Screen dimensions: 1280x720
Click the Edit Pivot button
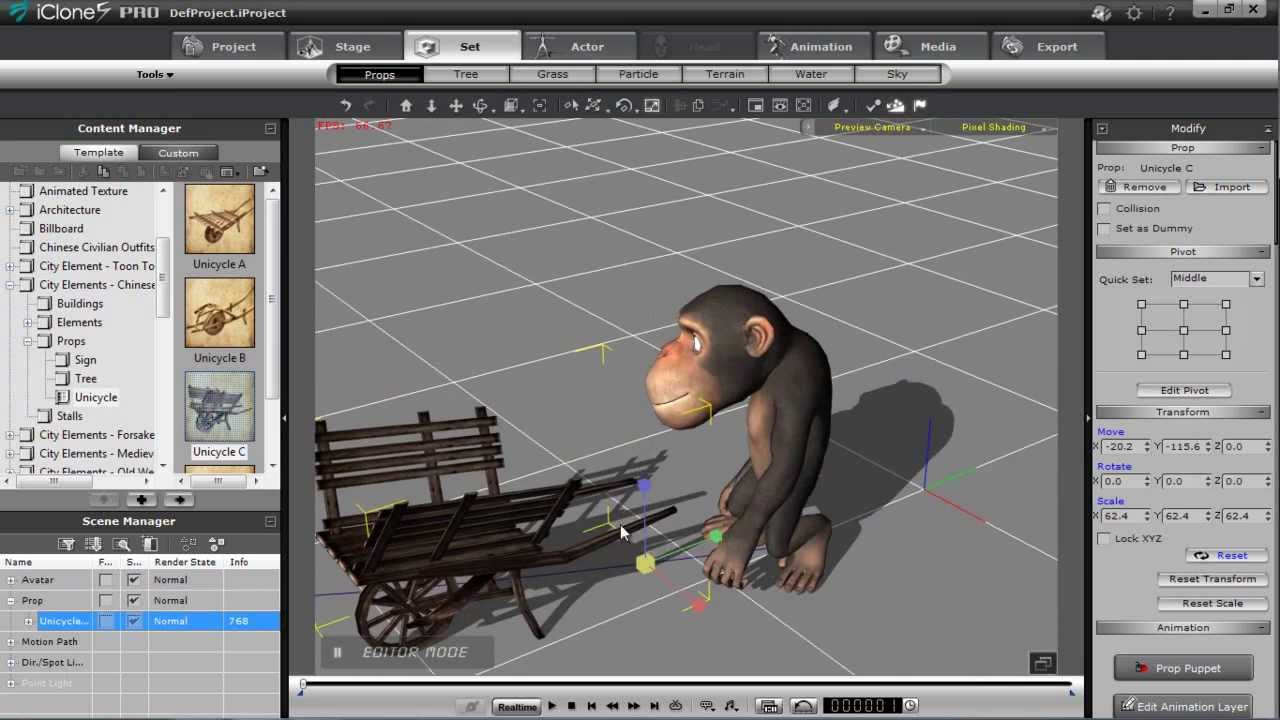click(1184, 390)
